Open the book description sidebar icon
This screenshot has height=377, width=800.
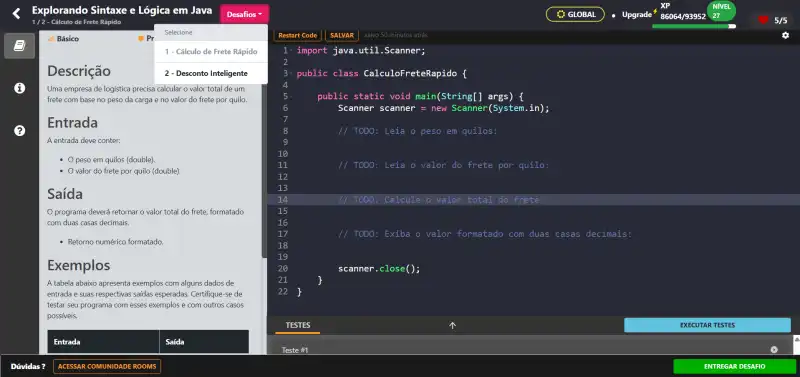click(x=19, y=46)
